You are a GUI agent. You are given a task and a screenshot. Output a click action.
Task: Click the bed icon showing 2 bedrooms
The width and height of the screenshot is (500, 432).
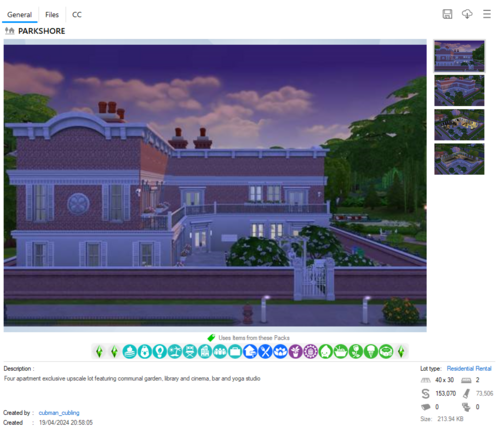tap(466, 380)
